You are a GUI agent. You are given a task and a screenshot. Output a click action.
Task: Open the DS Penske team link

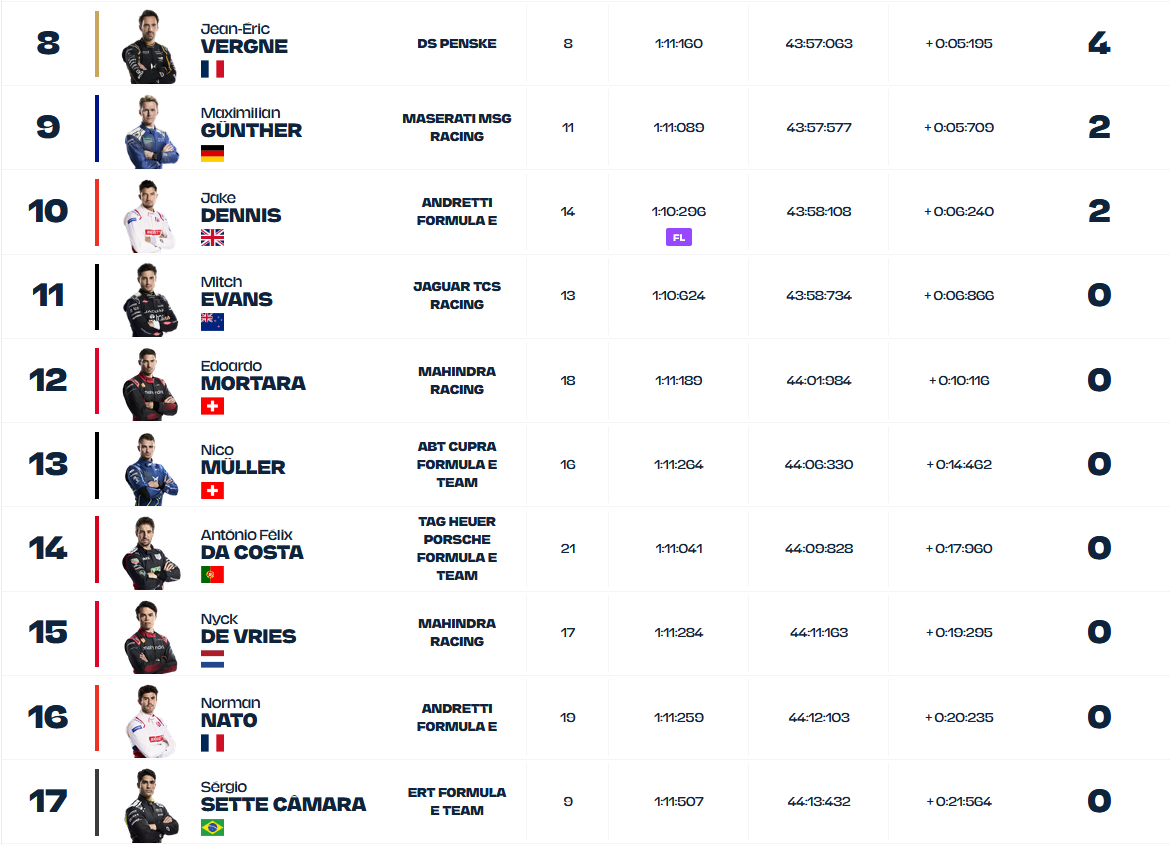[x=456, y=44]
